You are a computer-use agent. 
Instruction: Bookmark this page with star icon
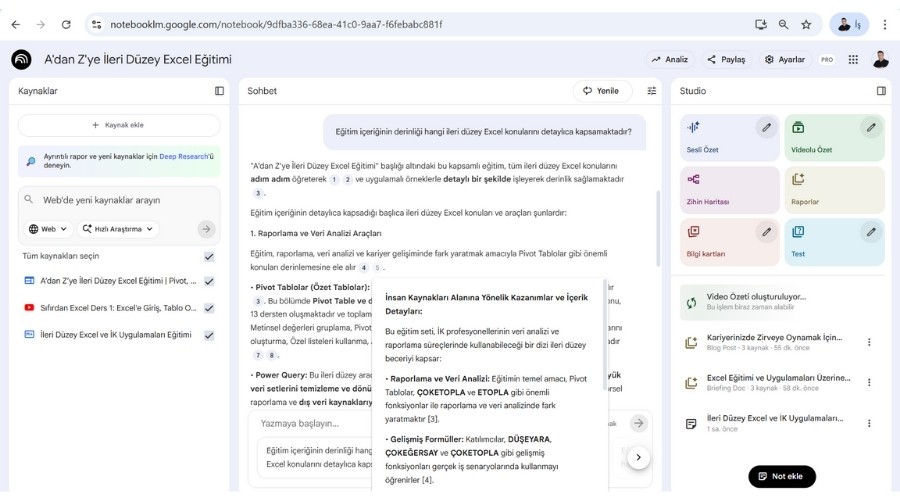click(806, 24)
